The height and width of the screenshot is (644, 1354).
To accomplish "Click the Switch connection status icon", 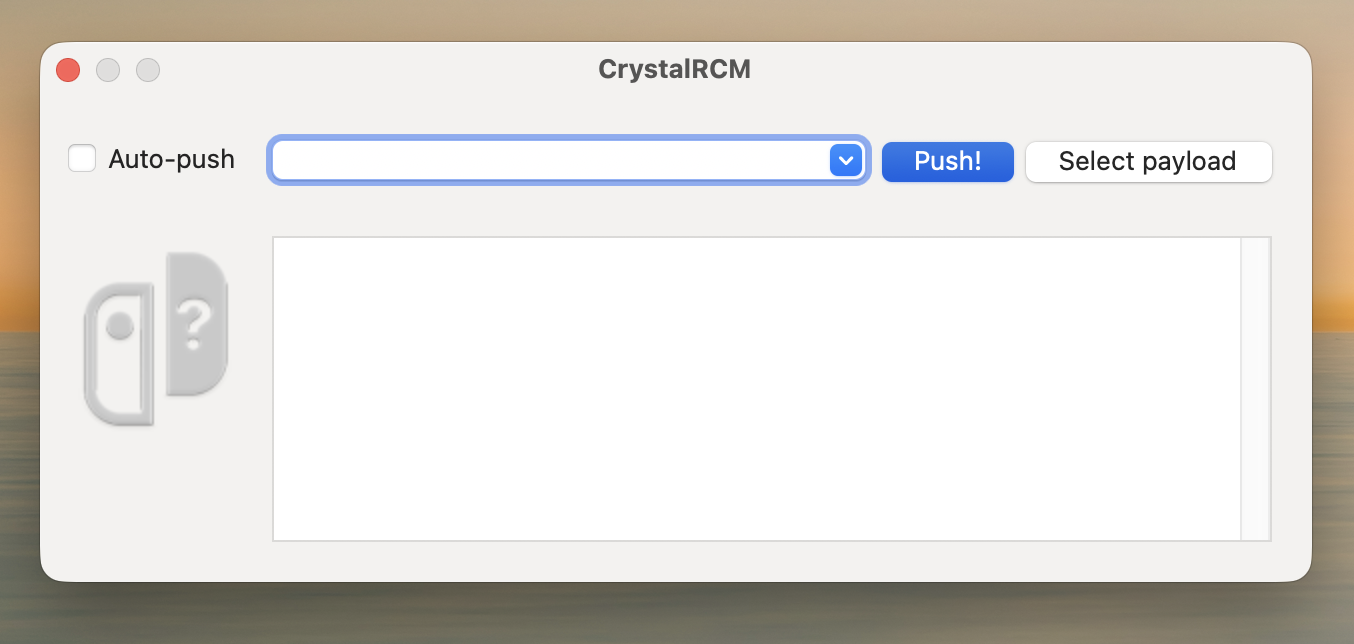I will 156,339.
